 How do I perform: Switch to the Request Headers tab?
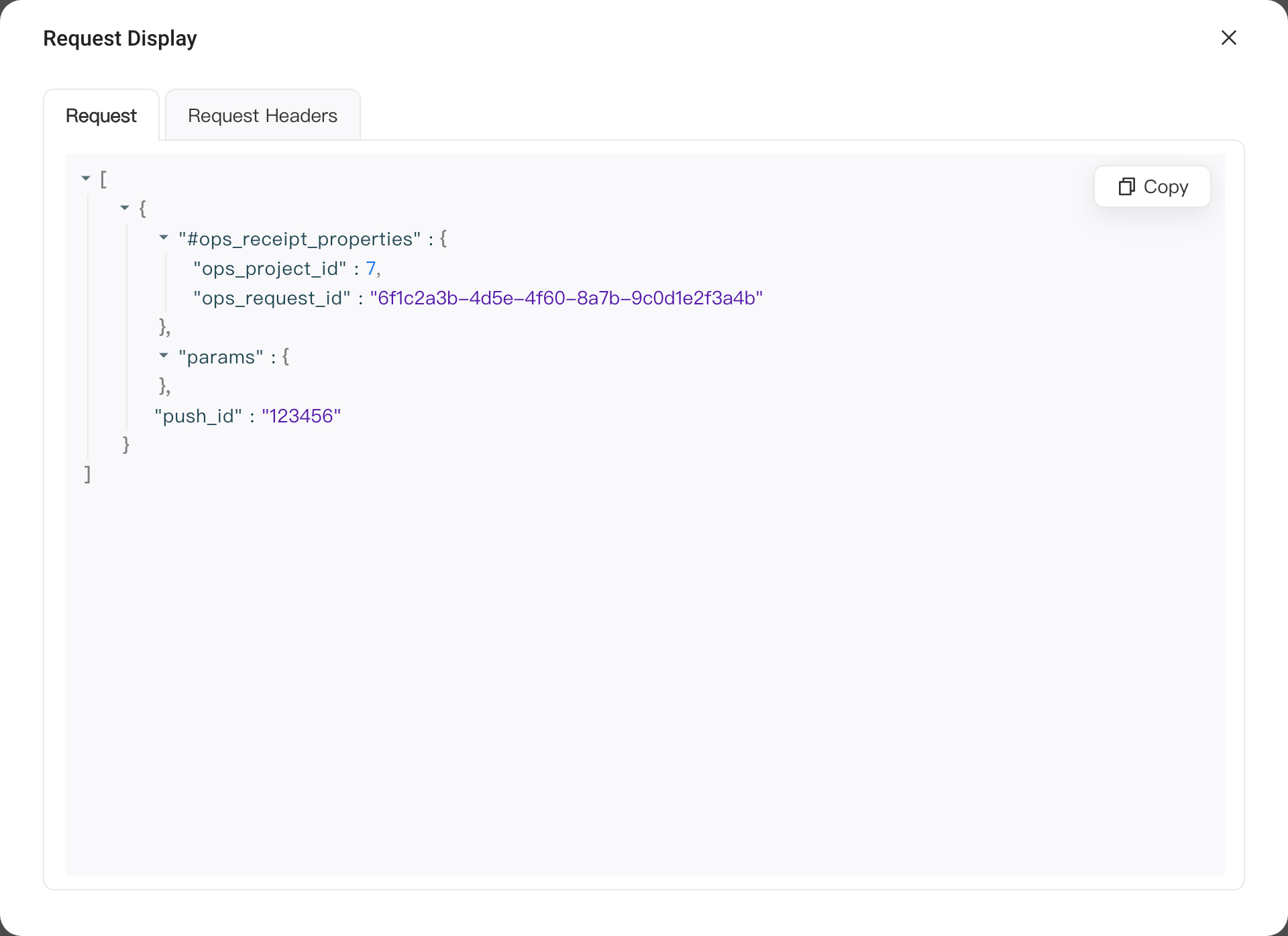tap(262, 115)
